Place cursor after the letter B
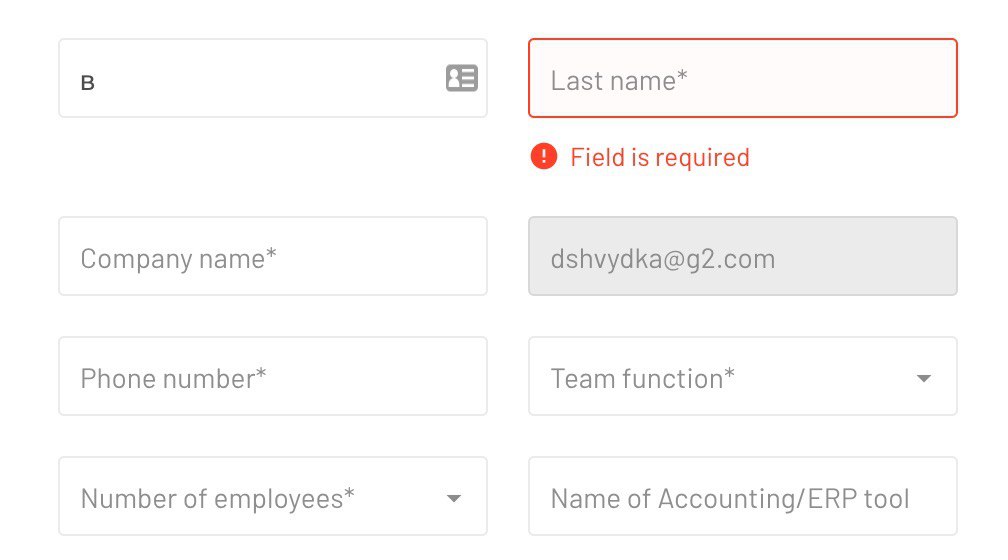The width and height of the screenshot is (1008, 560). 96,83
